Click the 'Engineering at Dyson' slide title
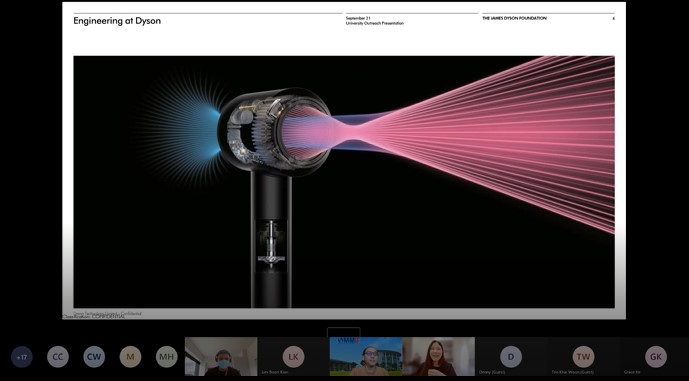Viewport: 689px width, 381px height. [117, 21]
